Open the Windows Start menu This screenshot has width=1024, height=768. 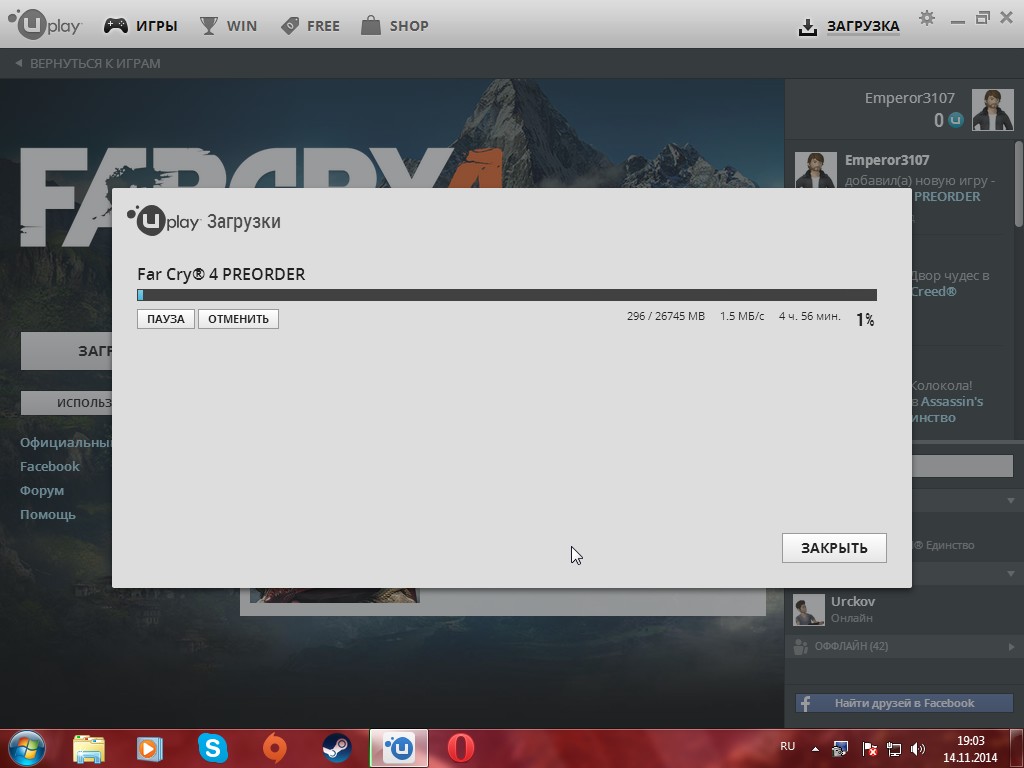(27, 748)
